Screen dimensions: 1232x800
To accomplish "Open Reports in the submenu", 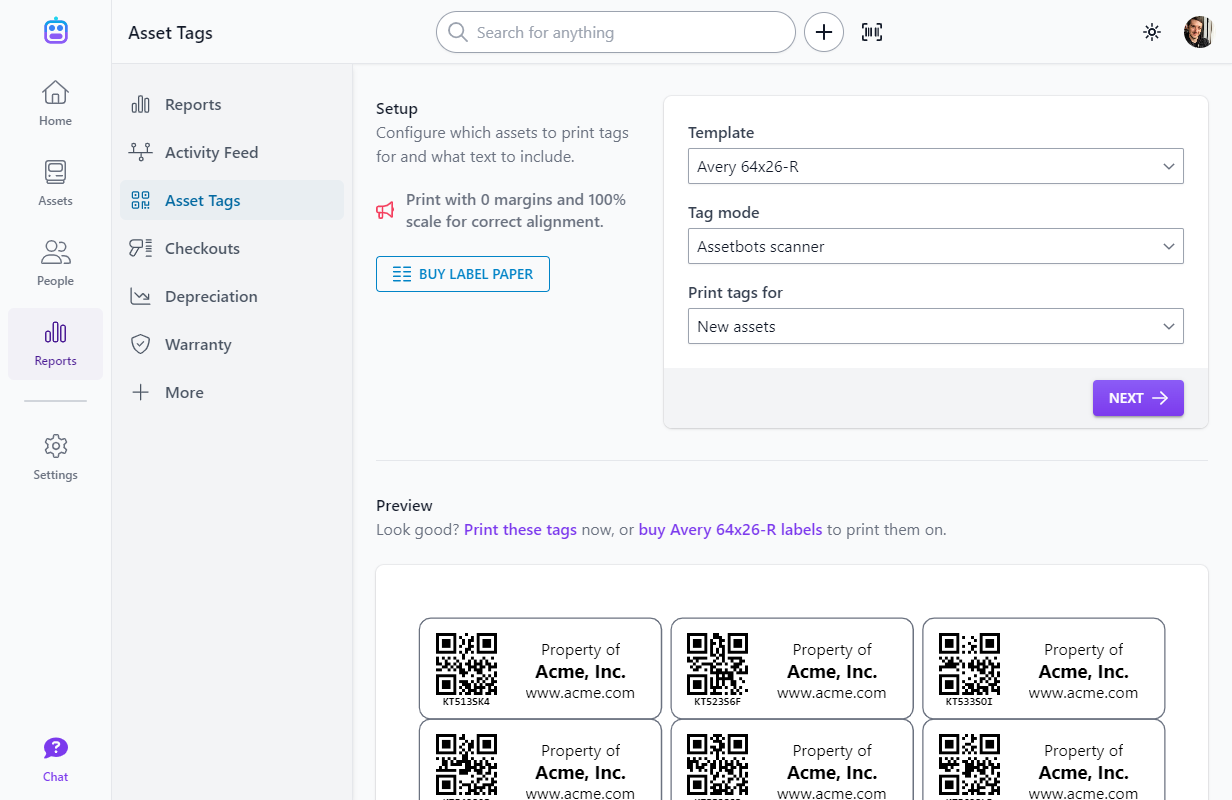I will pos(231,104).
